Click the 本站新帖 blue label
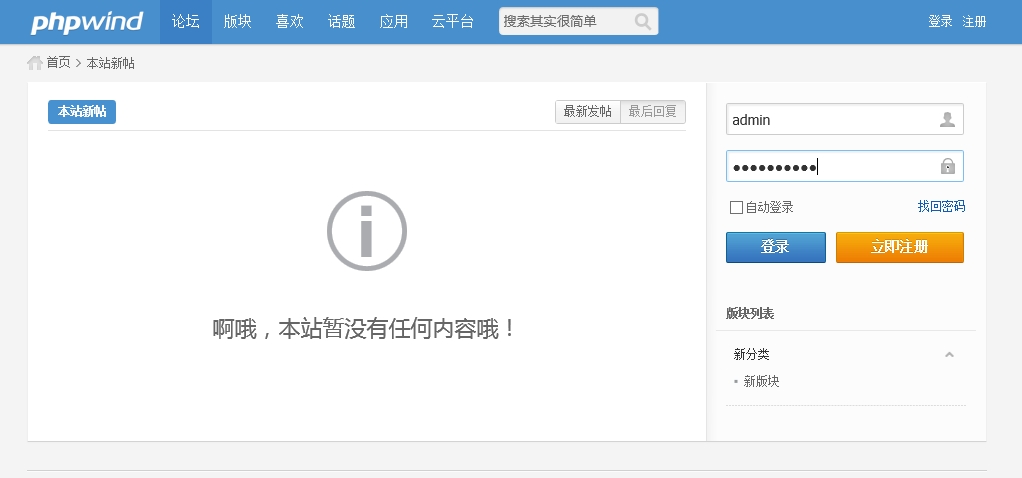Screen dimensions: 1022x478 point(82,112)
